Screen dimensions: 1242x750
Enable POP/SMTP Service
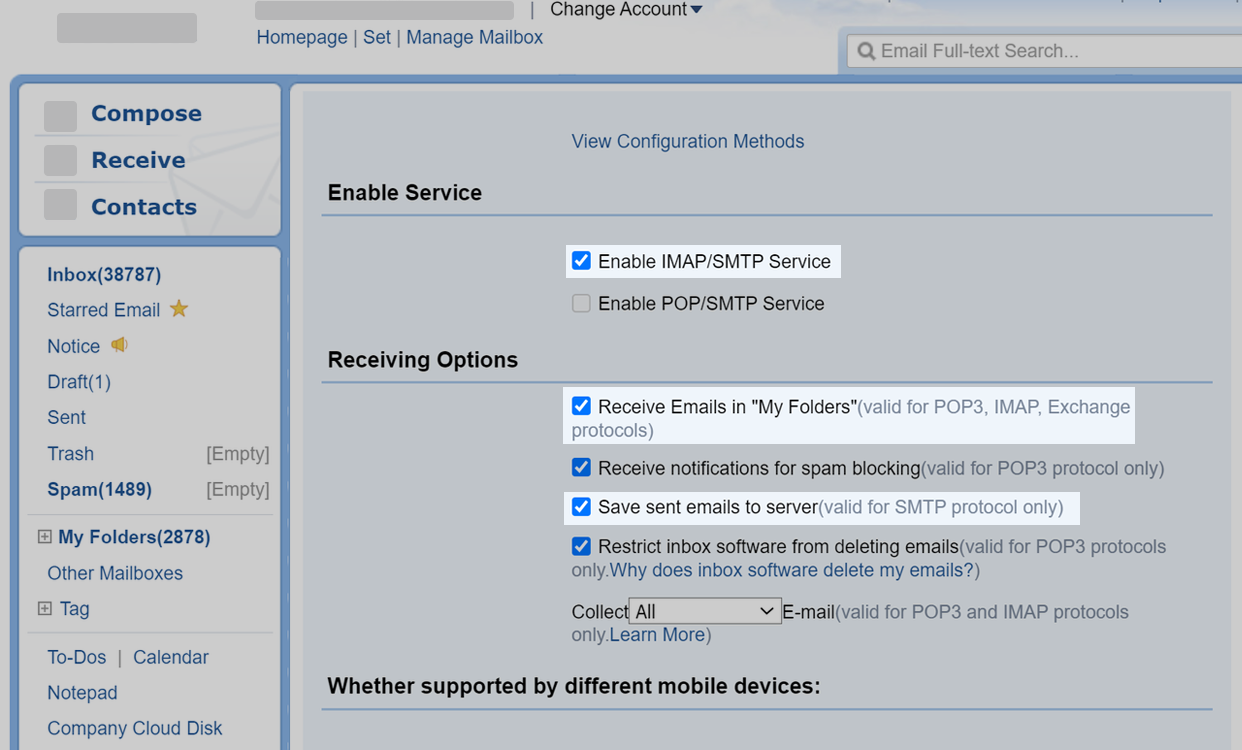[581, 303]
